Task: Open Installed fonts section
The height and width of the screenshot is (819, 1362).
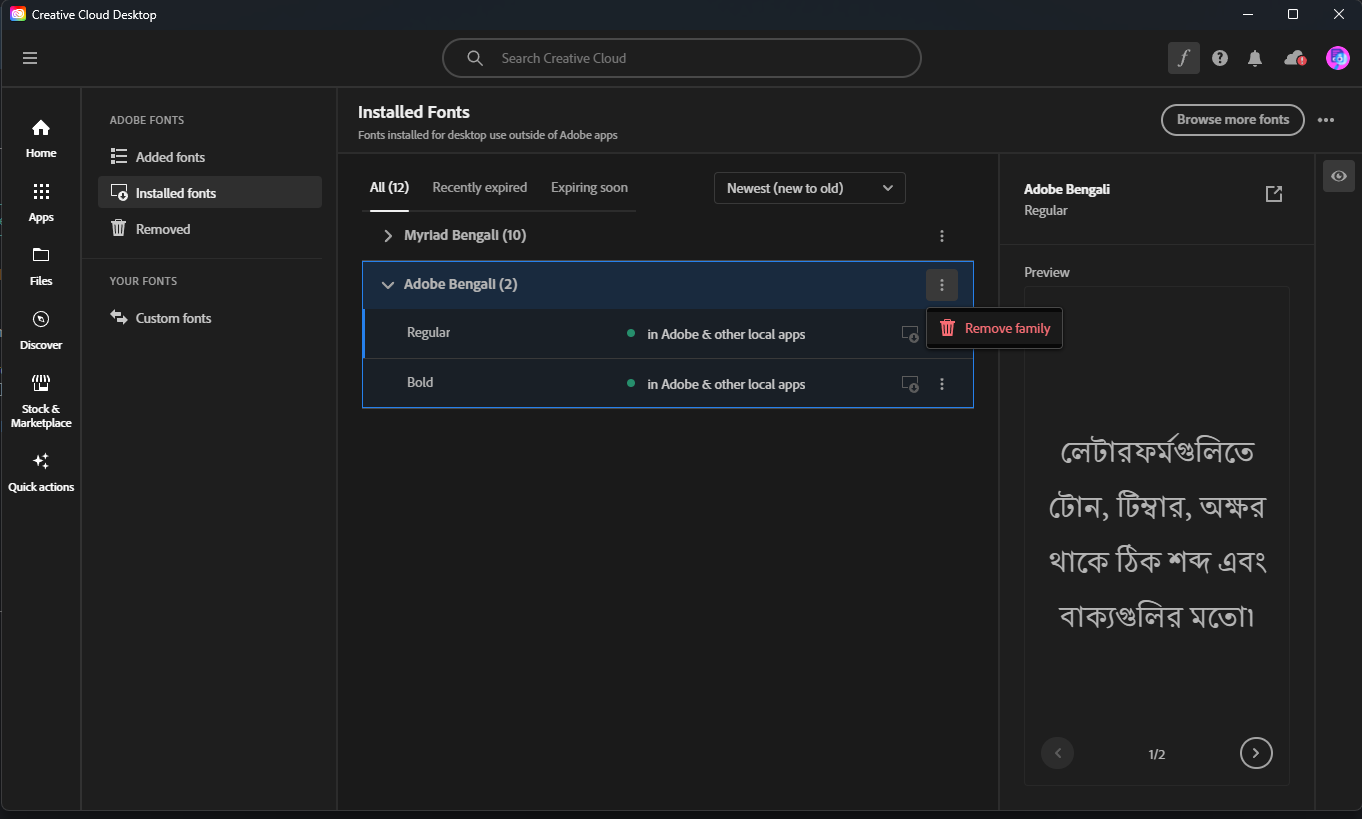Action: tap(210, 193)
